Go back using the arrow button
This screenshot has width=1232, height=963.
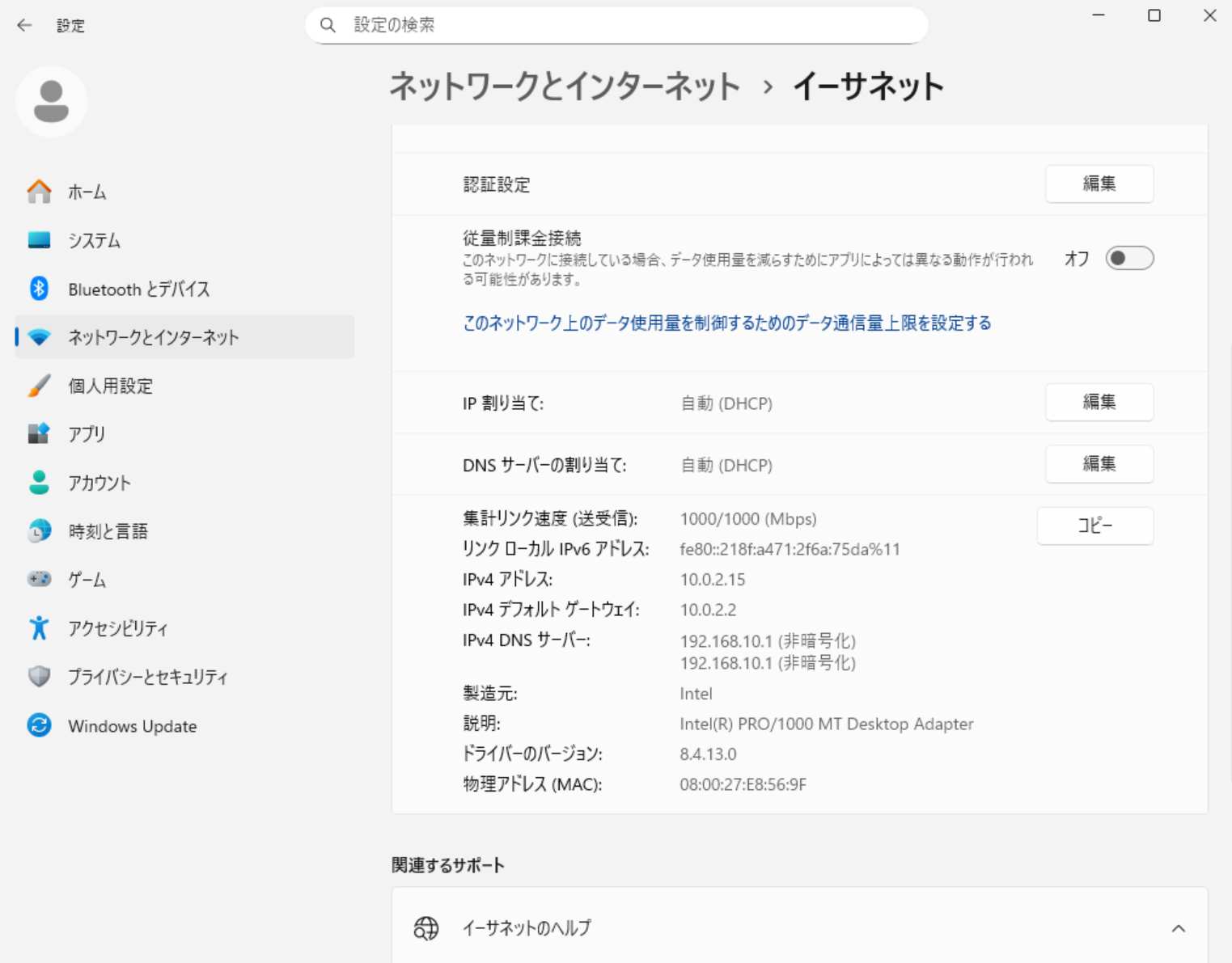[24, 25]
